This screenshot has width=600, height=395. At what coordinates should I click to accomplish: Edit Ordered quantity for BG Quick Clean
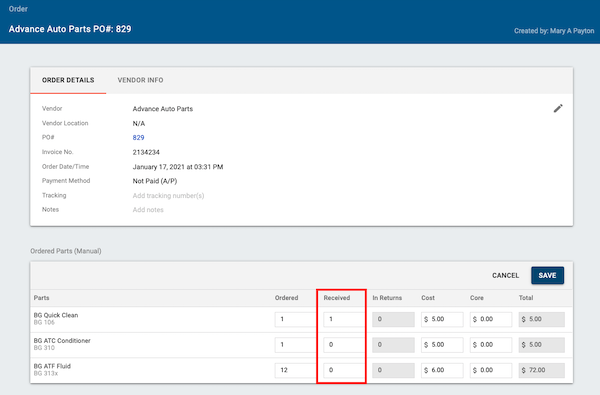(295, 319)
